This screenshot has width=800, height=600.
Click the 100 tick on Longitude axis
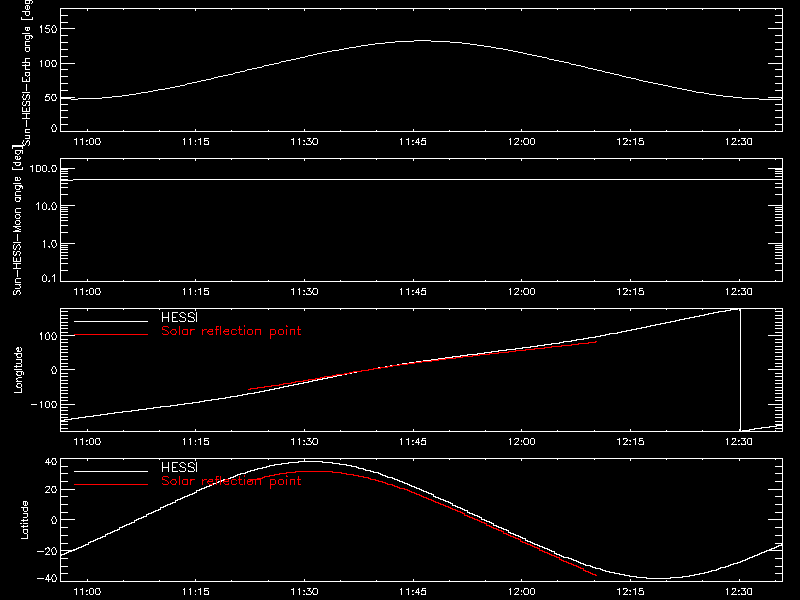[x=48, y=336]
